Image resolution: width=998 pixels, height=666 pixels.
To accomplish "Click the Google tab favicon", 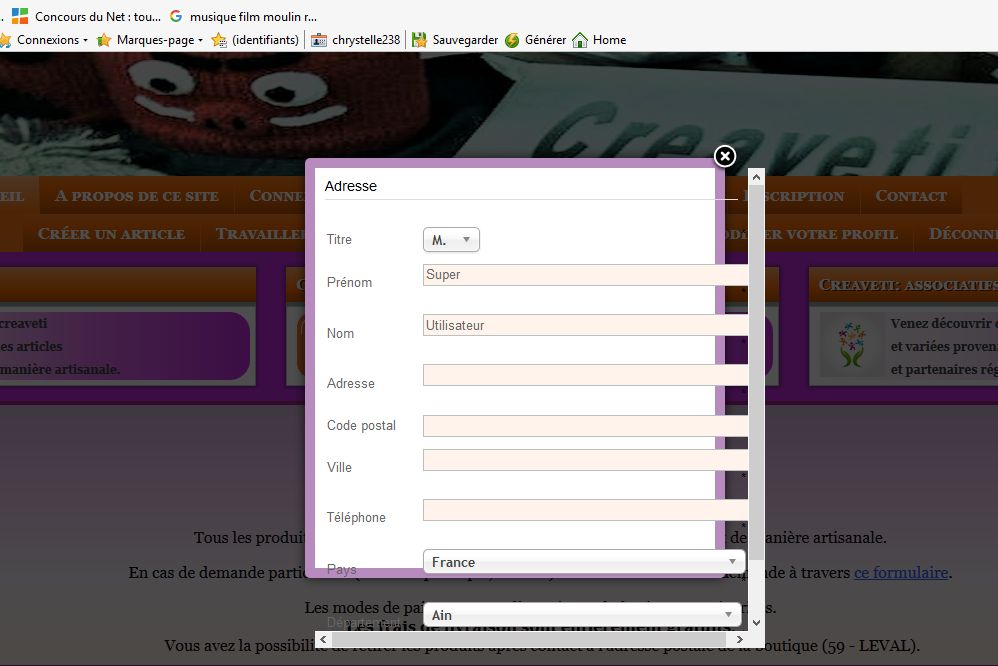I will click(176, 17).
